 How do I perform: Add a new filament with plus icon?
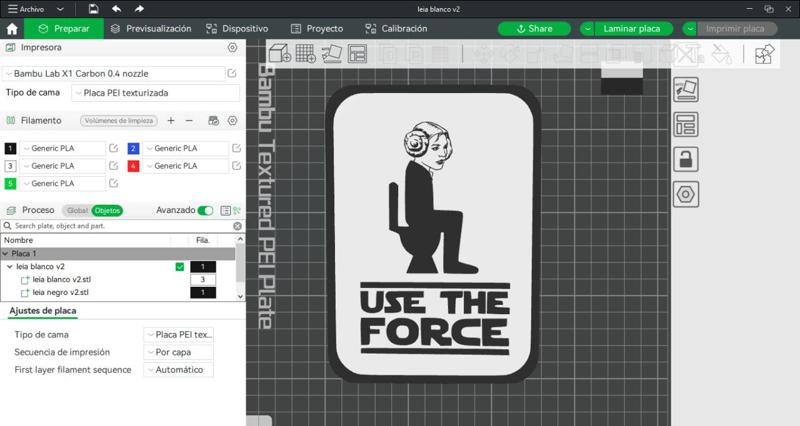click(x=171, y=120)
